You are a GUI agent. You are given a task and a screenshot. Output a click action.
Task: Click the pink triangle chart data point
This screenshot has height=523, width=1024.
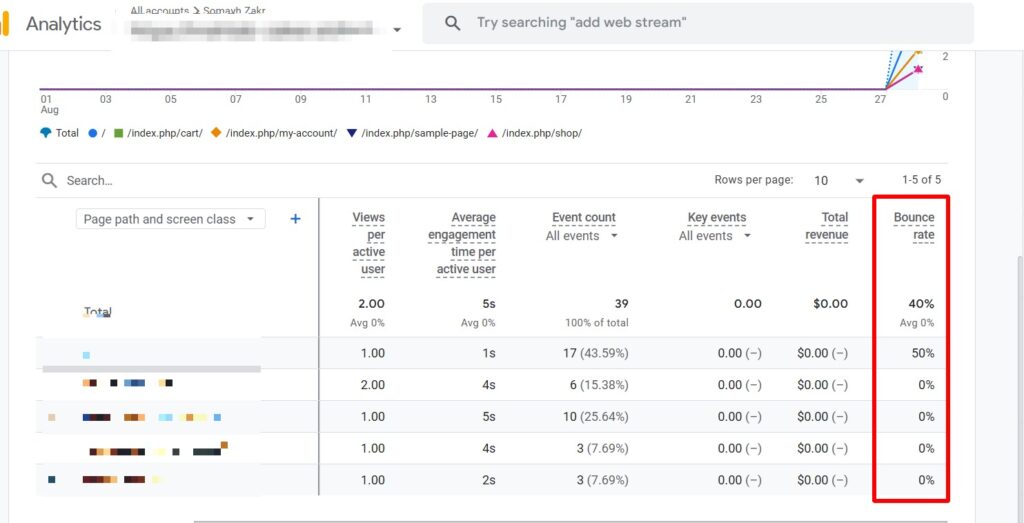coord(918,69)
